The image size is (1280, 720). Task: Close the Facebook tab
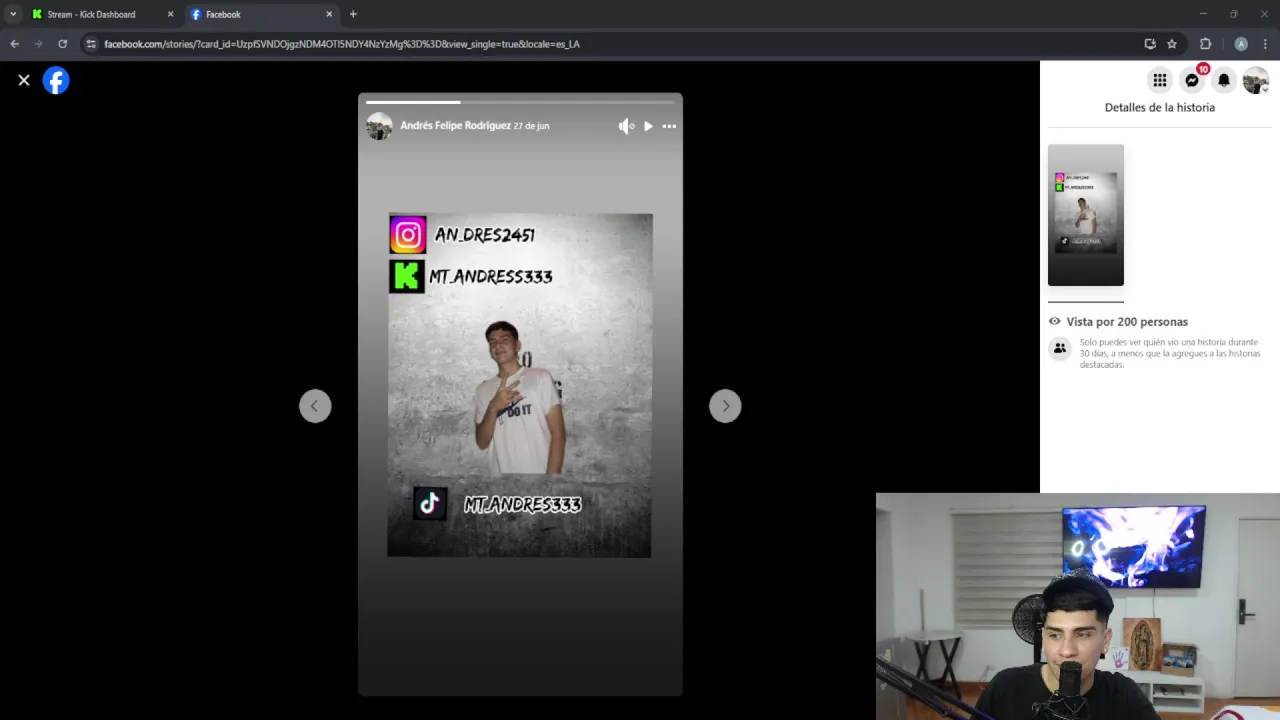(329, 14)
